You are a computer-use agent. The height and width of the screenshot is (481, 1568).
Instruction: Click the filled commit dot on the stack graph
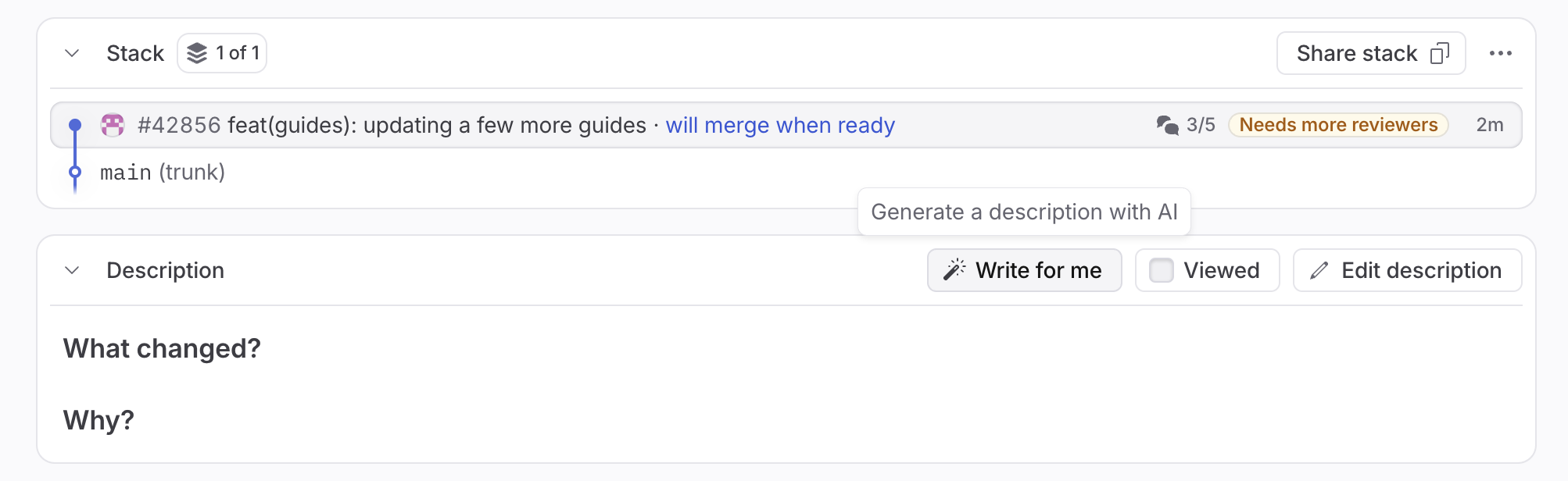pos(75,124)
